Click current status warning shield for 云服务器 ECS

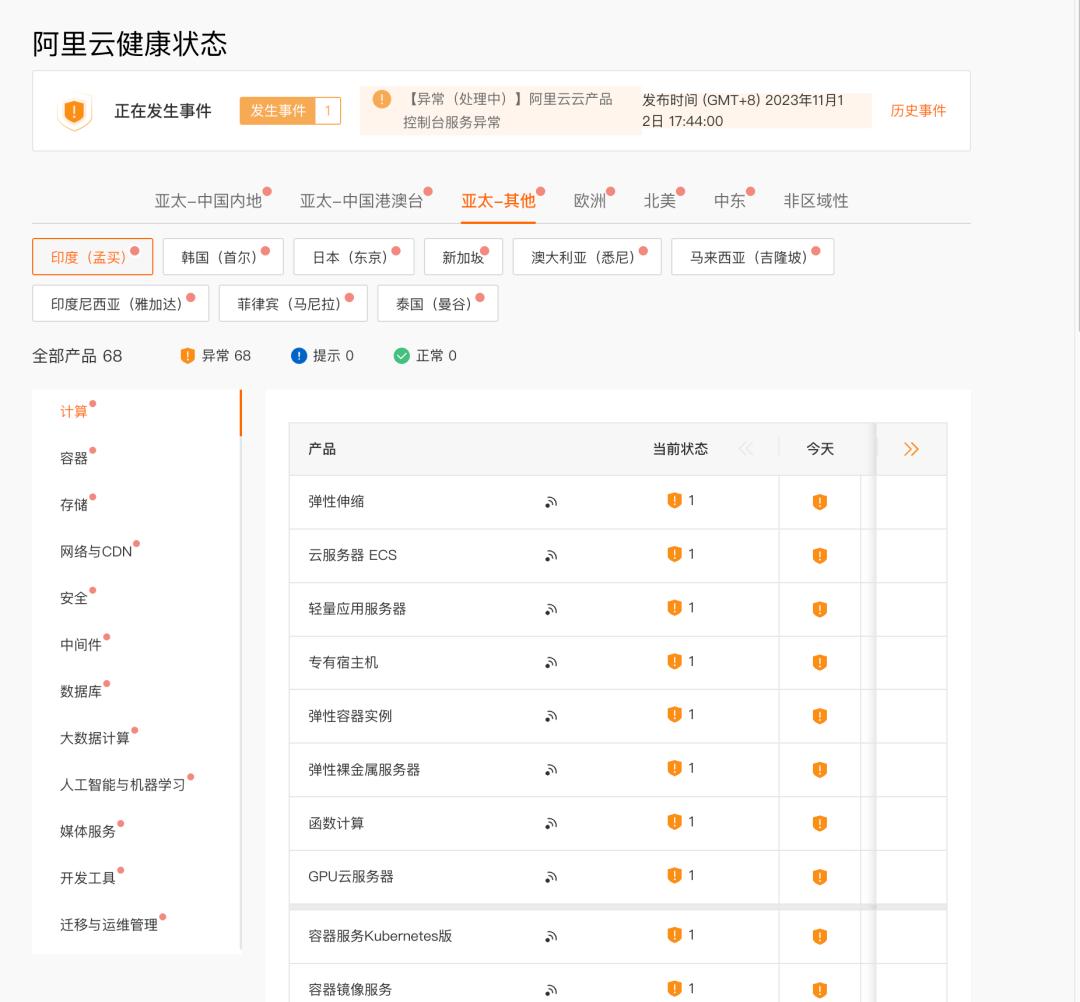(674, 554)
